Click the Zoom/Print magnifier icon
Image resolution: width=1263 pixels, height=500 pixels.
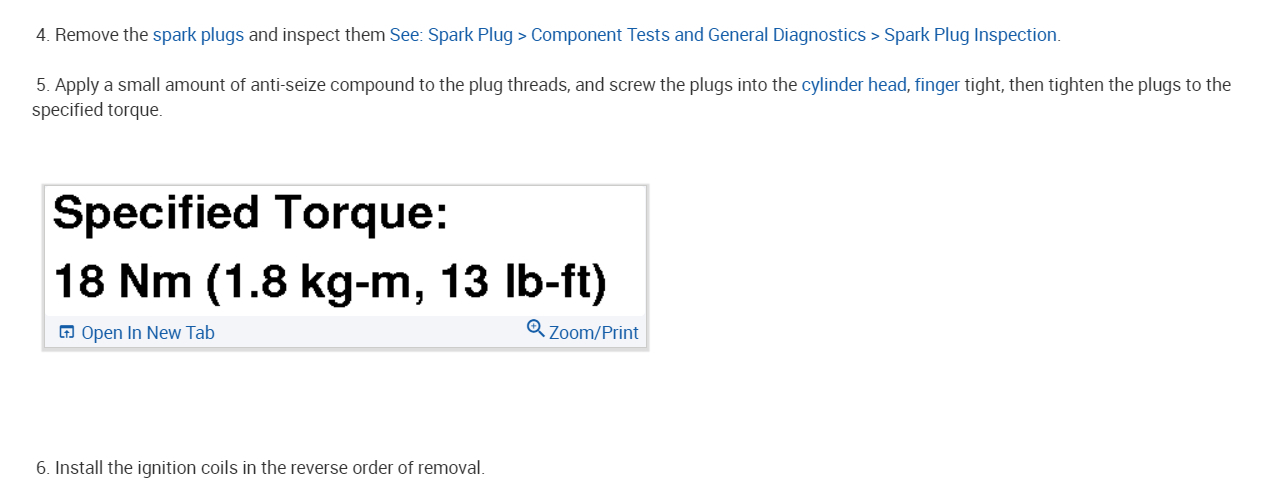(535, 329)
